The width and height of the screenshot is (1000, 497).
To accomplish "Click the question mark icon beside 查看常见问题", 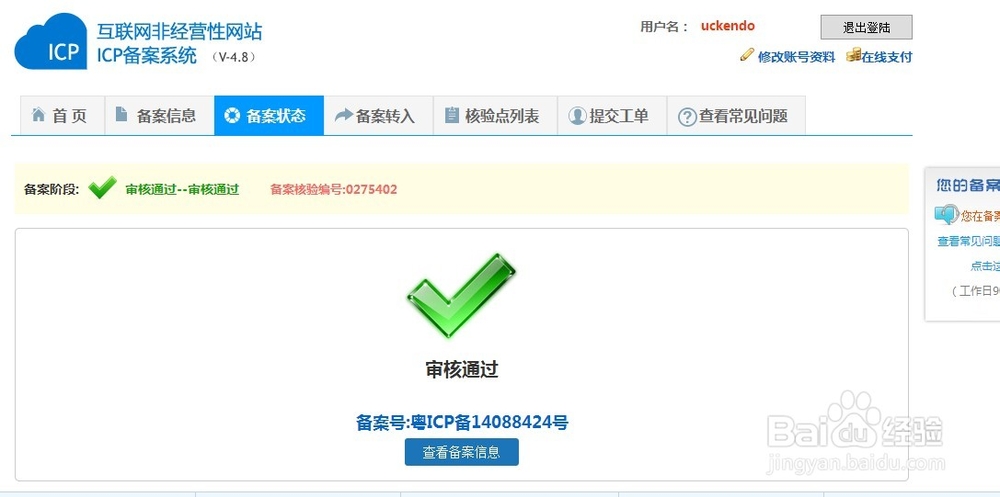I will tap(687, 117).
